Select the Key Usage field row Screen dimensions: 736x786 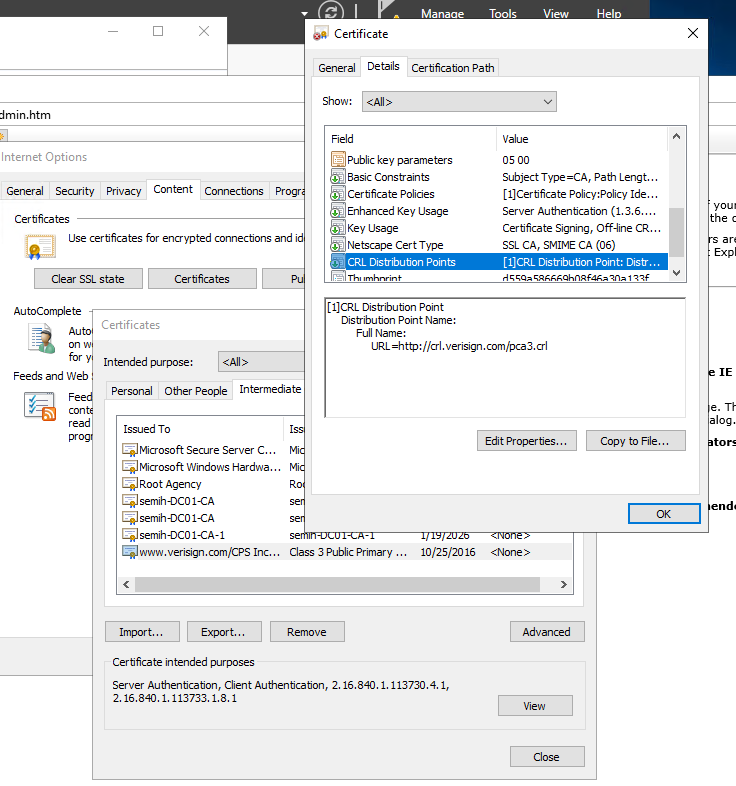[400, 228]
